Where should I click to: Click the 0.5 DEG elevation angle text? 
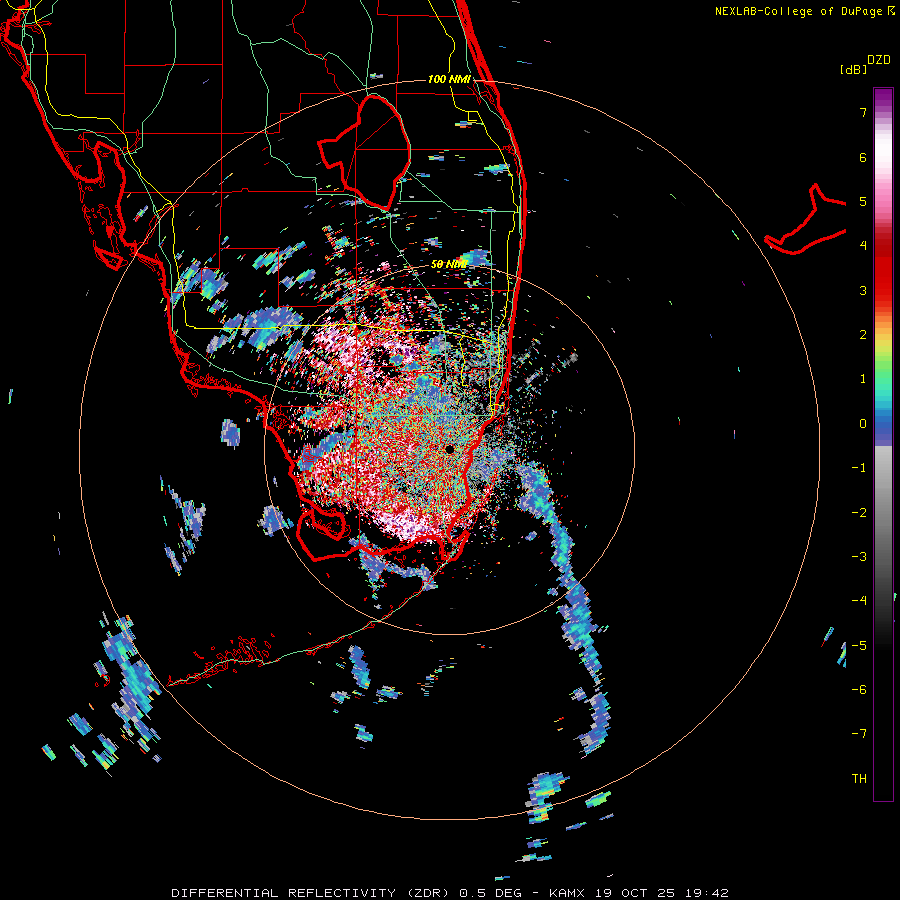490,893
